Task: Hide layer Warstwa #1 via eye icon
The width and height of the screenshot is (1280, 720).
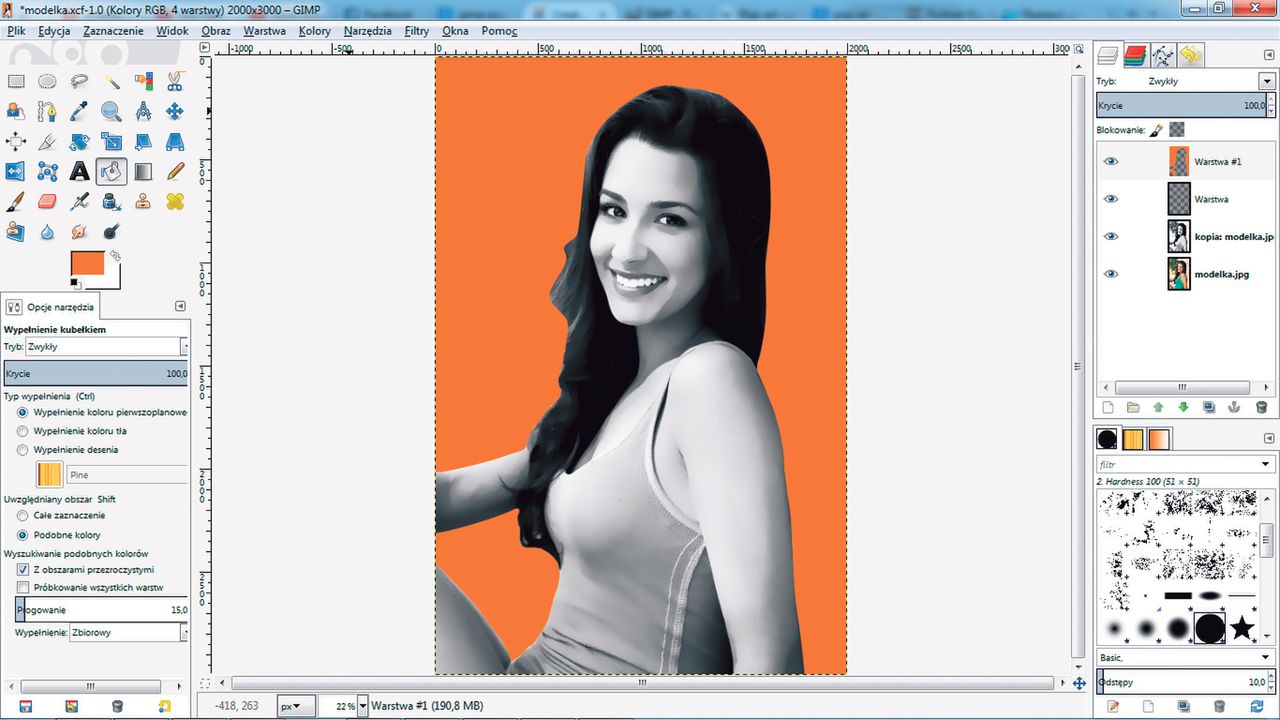Action: (1111, 161)
